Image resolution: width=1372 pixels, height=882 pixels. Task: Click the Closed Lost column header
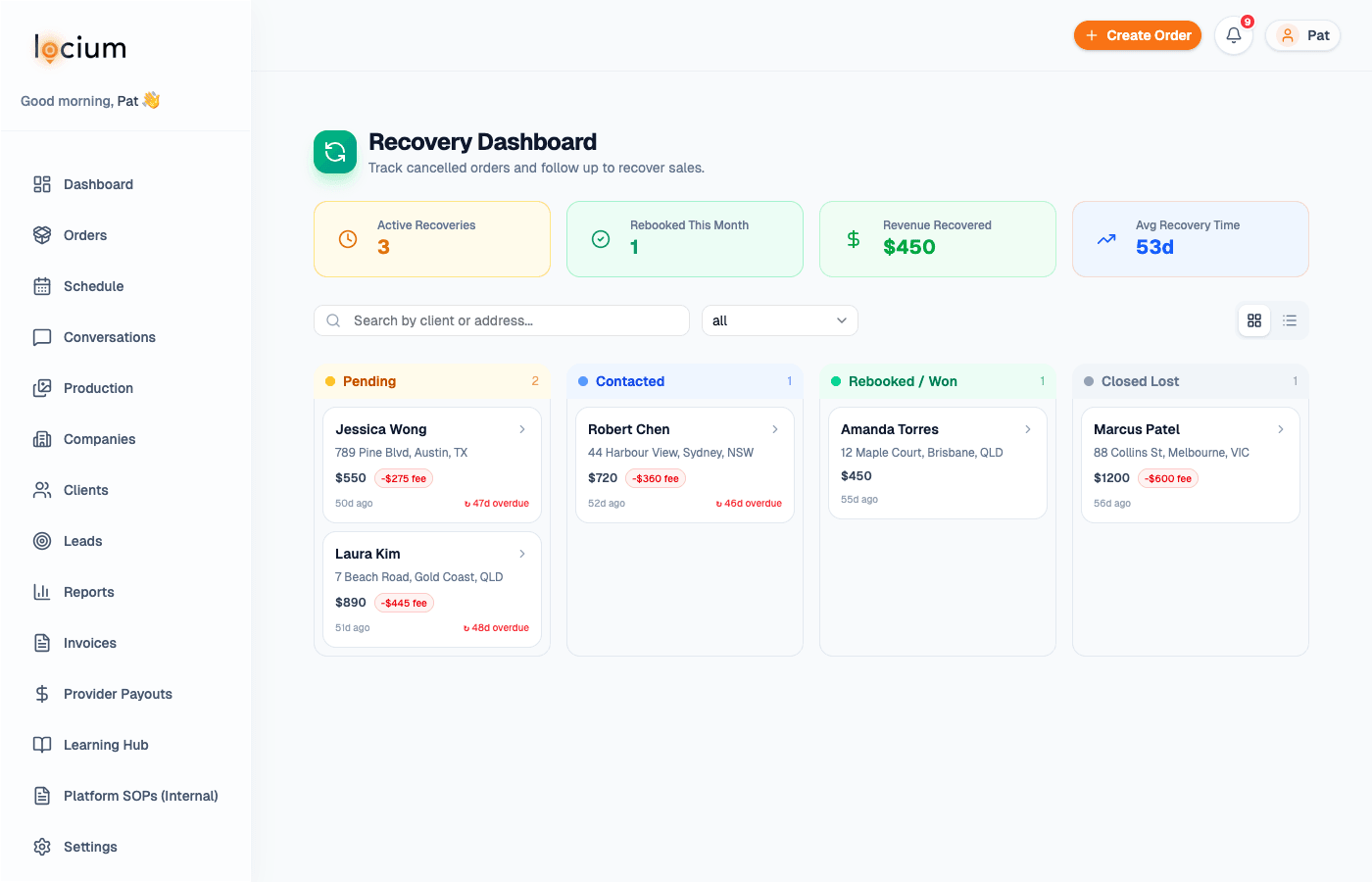point(1191,381)
